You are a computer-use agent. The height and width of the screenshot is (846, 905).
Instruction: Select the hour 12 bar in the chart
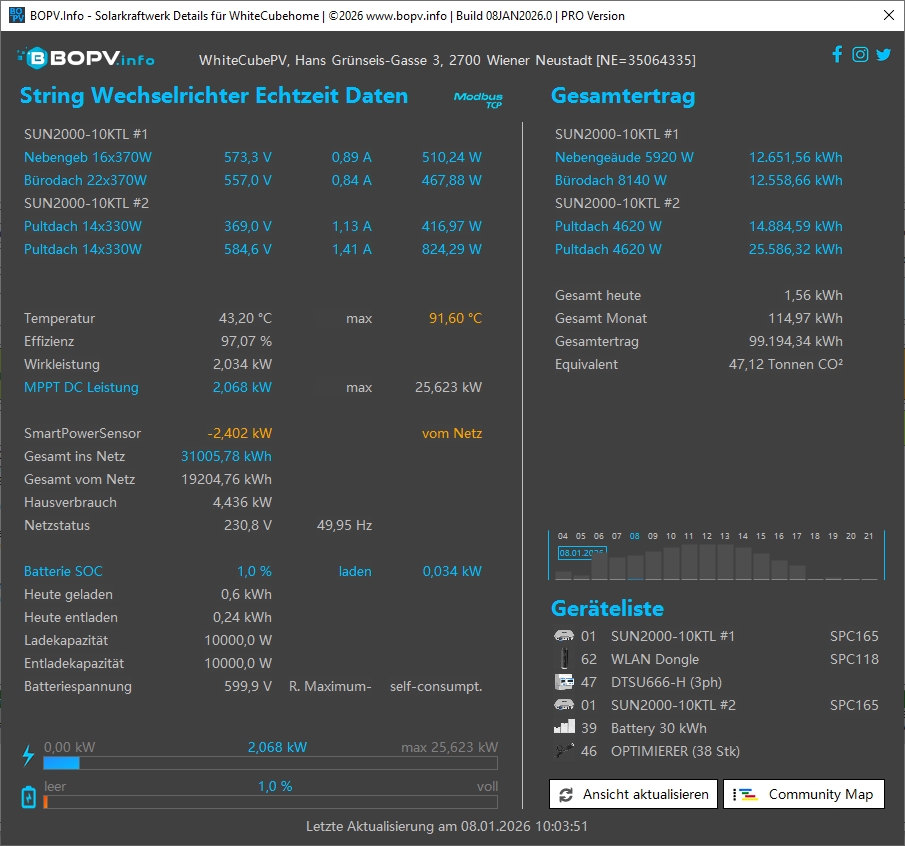pyautogui.click(x=706, y=562)
